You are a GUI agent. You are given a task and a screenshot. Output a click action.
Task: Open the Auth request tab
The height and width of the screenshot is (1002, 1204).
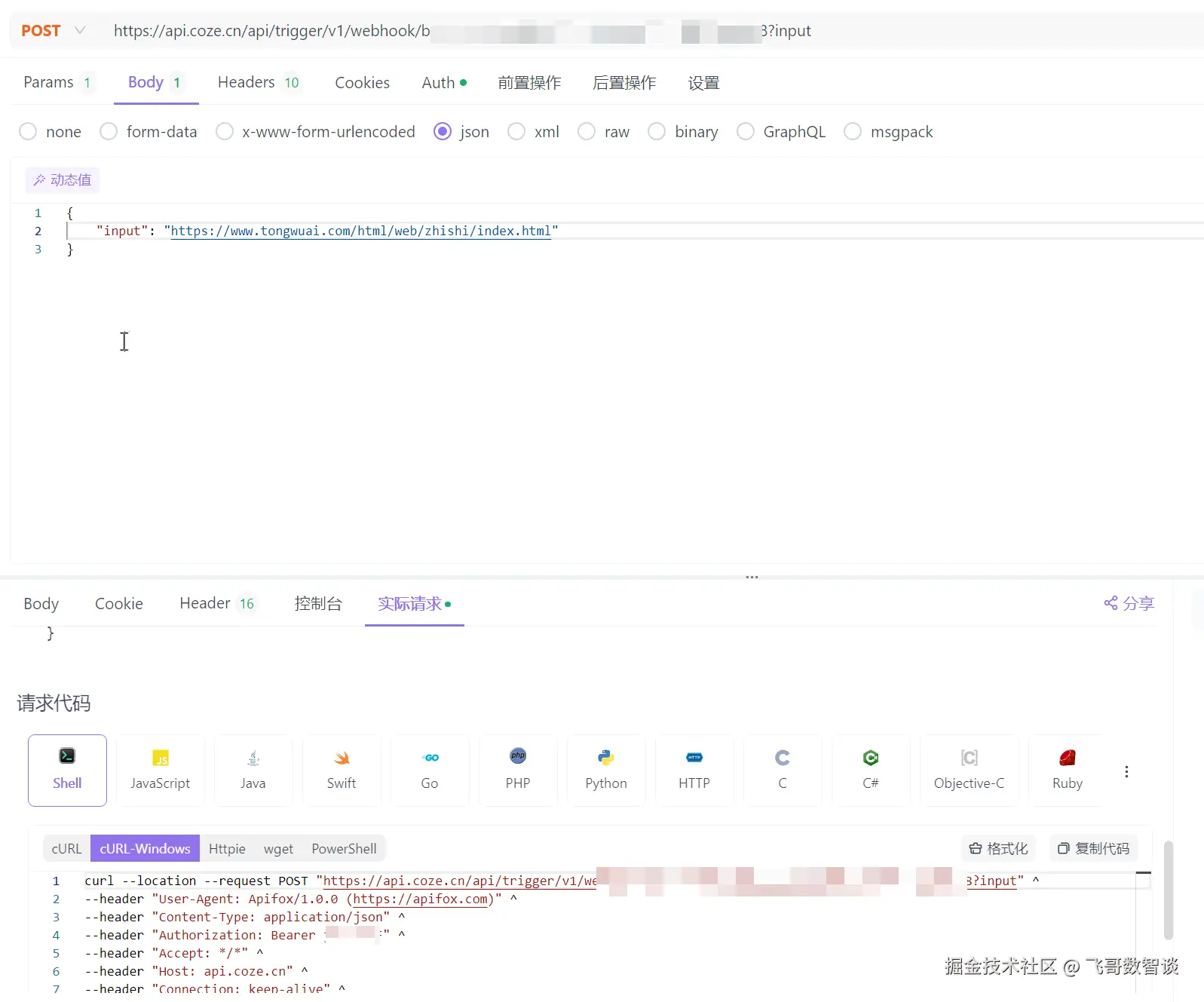(444, 83)
